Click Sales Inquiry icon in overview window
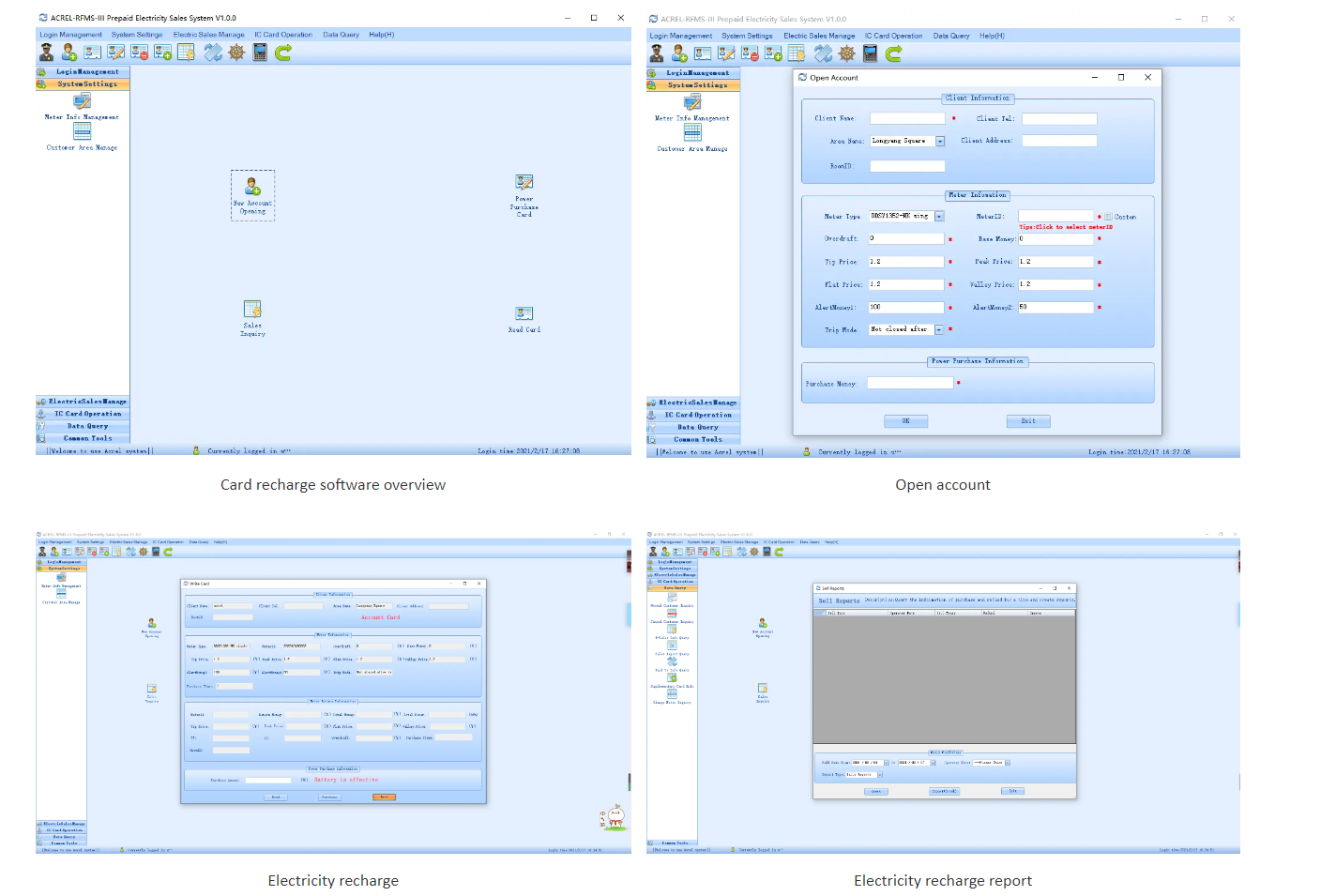The height and width of the screenshot is (896, 1336). tap(252, 310)
